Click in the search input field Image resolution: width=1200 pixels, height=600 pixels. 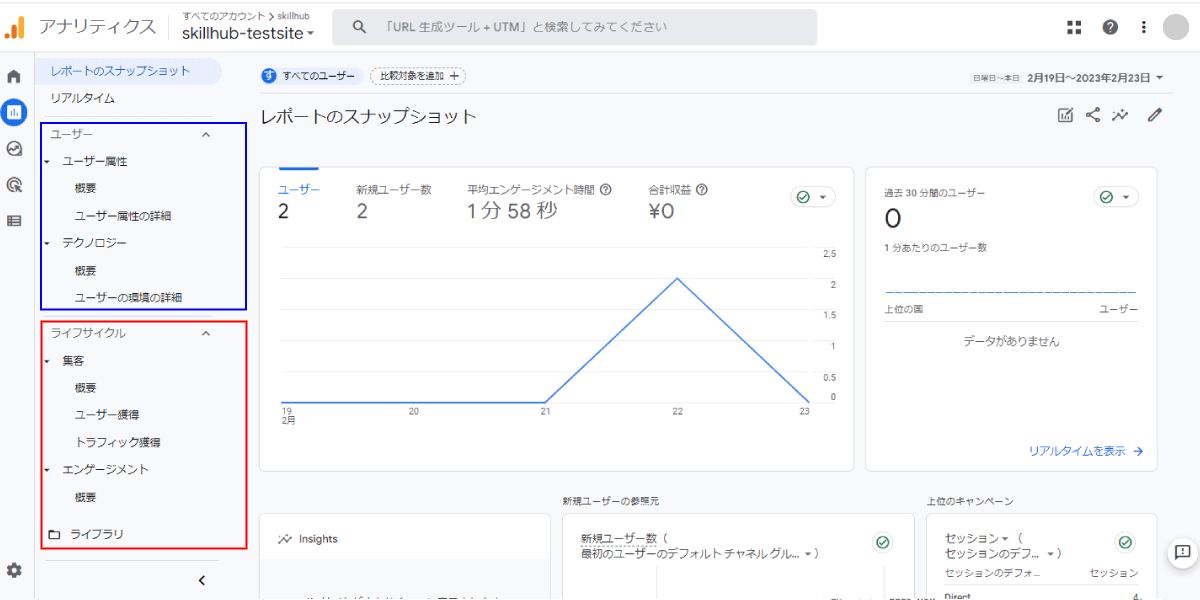click(x=574, y=27)
